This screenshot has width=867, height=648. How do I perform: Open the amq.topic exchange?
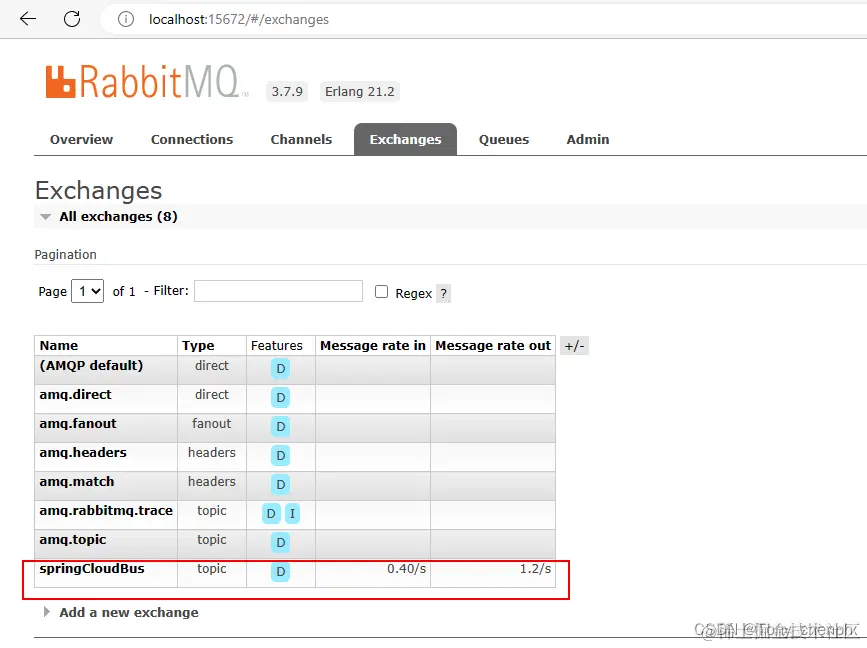[x=72, y=540]
